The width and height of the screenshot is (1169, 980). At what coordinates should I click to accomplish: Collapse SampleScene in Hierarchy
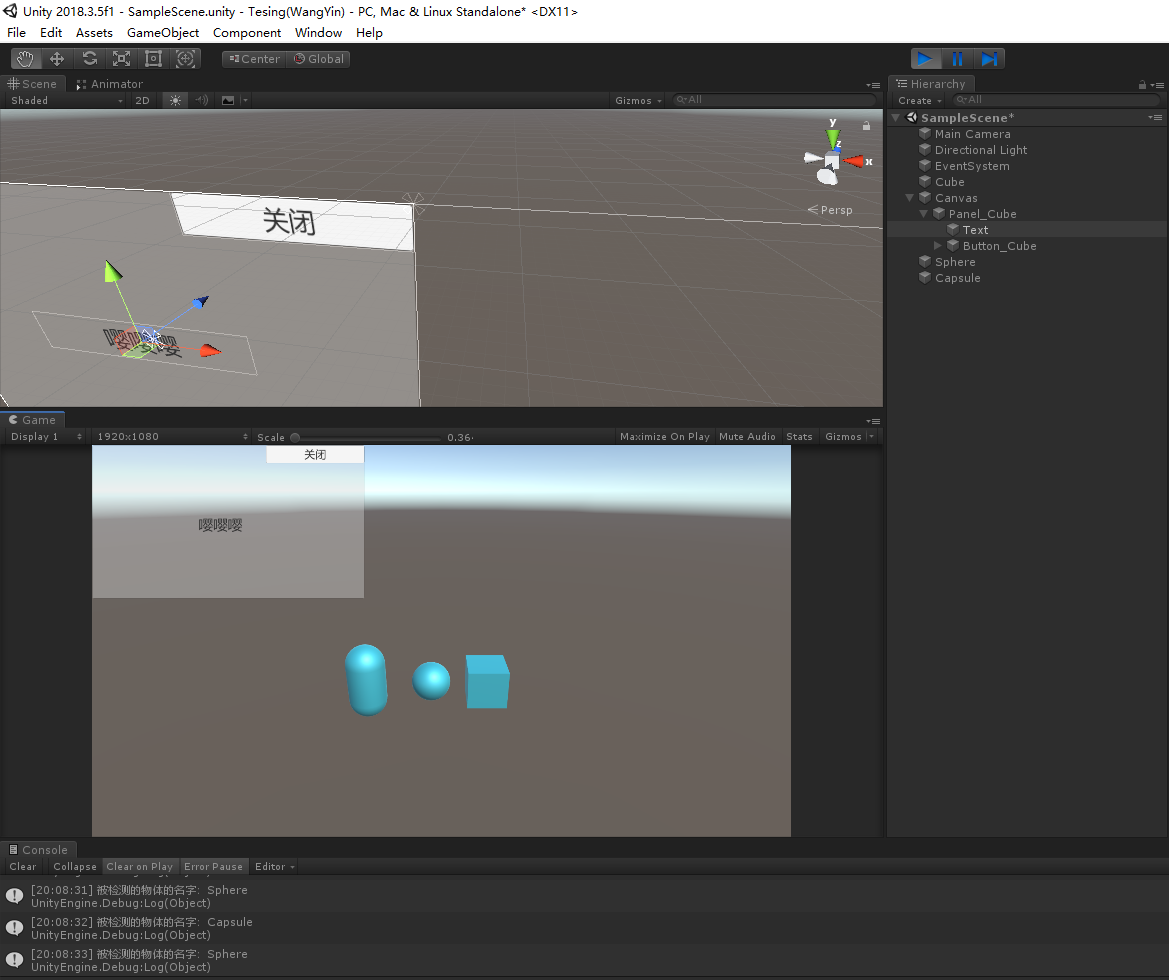895,118
